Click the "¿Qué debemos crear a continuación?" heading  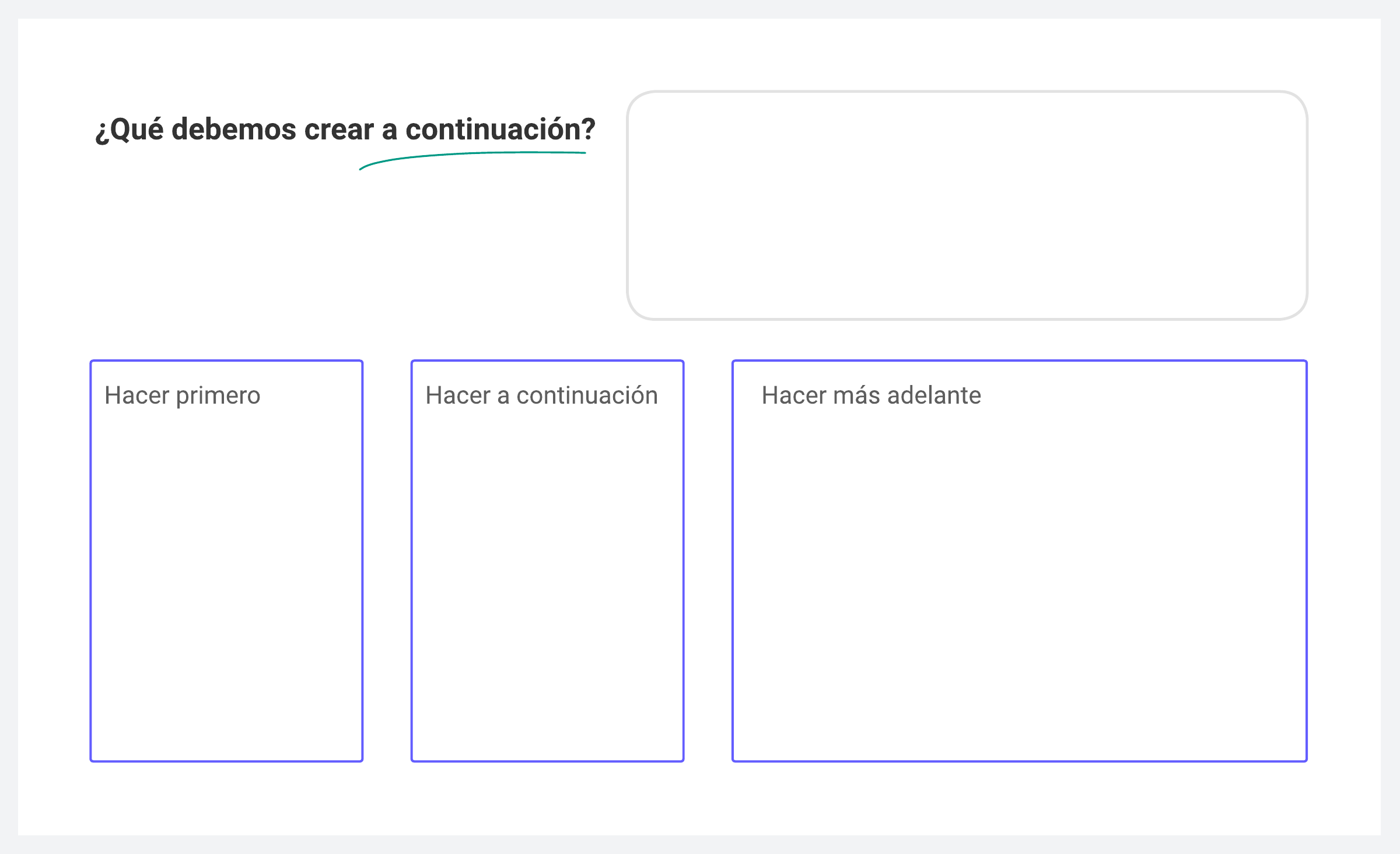pyautogui.click(x=345, y=129)
